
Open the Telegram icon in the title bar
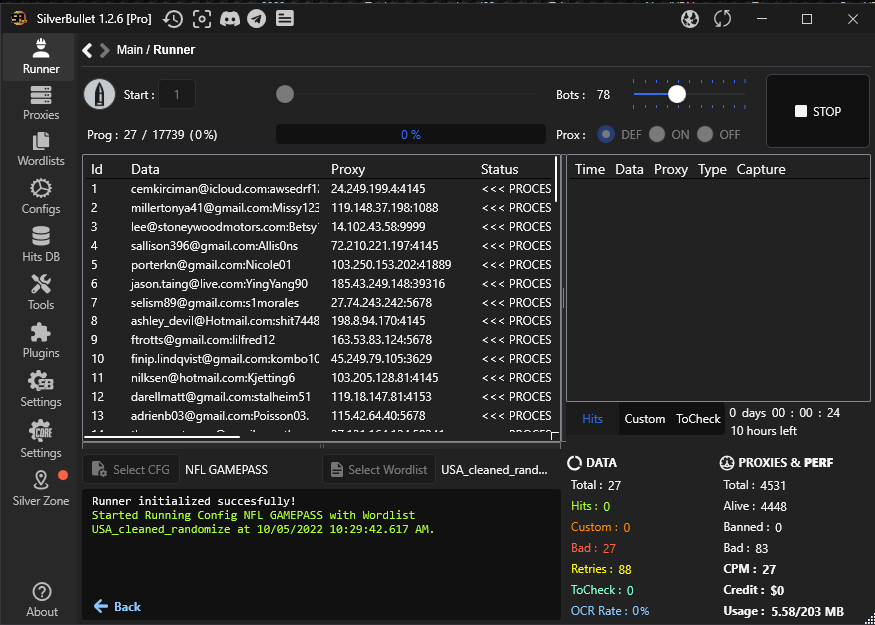(257, 19)
